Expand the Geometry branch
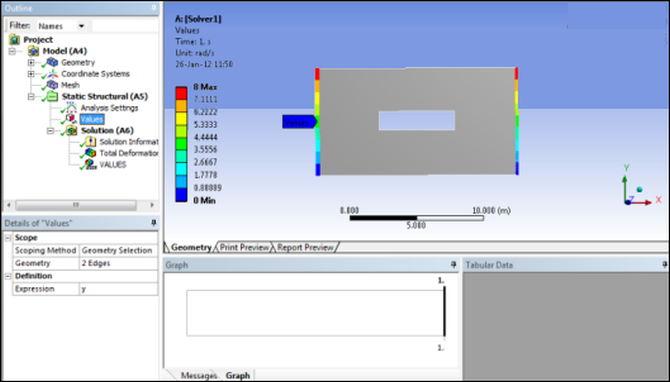The width and height of the screenshot is (670, 382). tap(31, 62)
